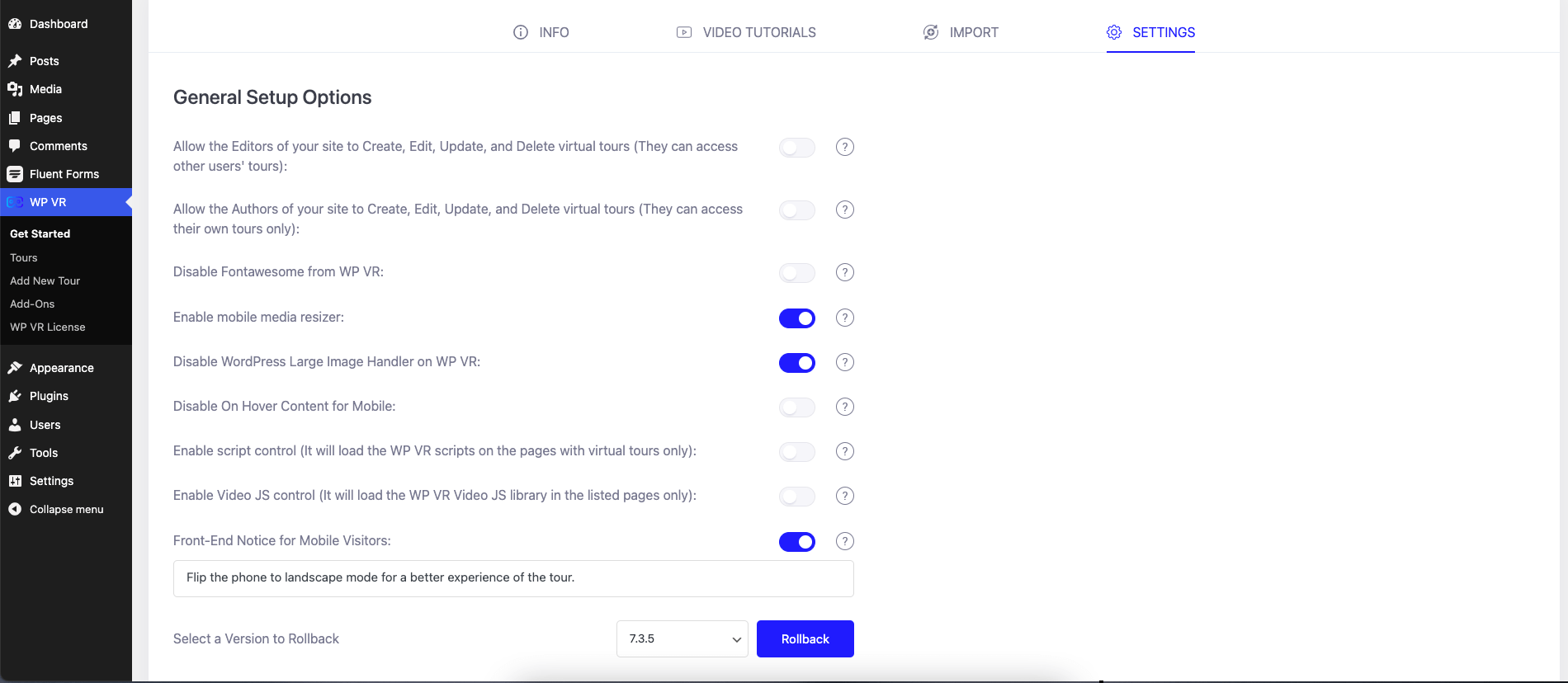Switch to the Import tab
This screenshot has width=1568, height=683.
(x=961, y=32)
